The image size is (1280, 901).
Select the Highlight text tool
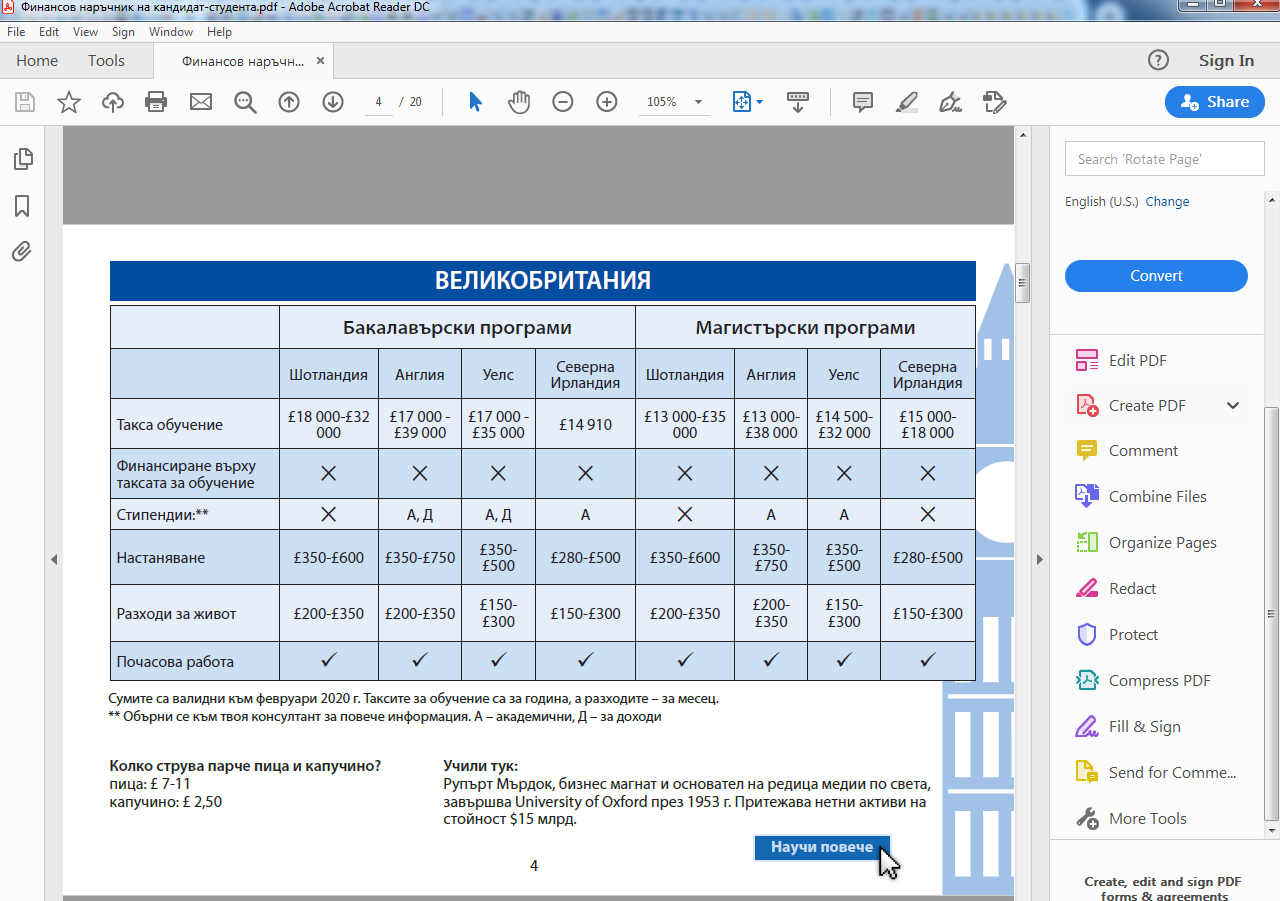[907, 102]
